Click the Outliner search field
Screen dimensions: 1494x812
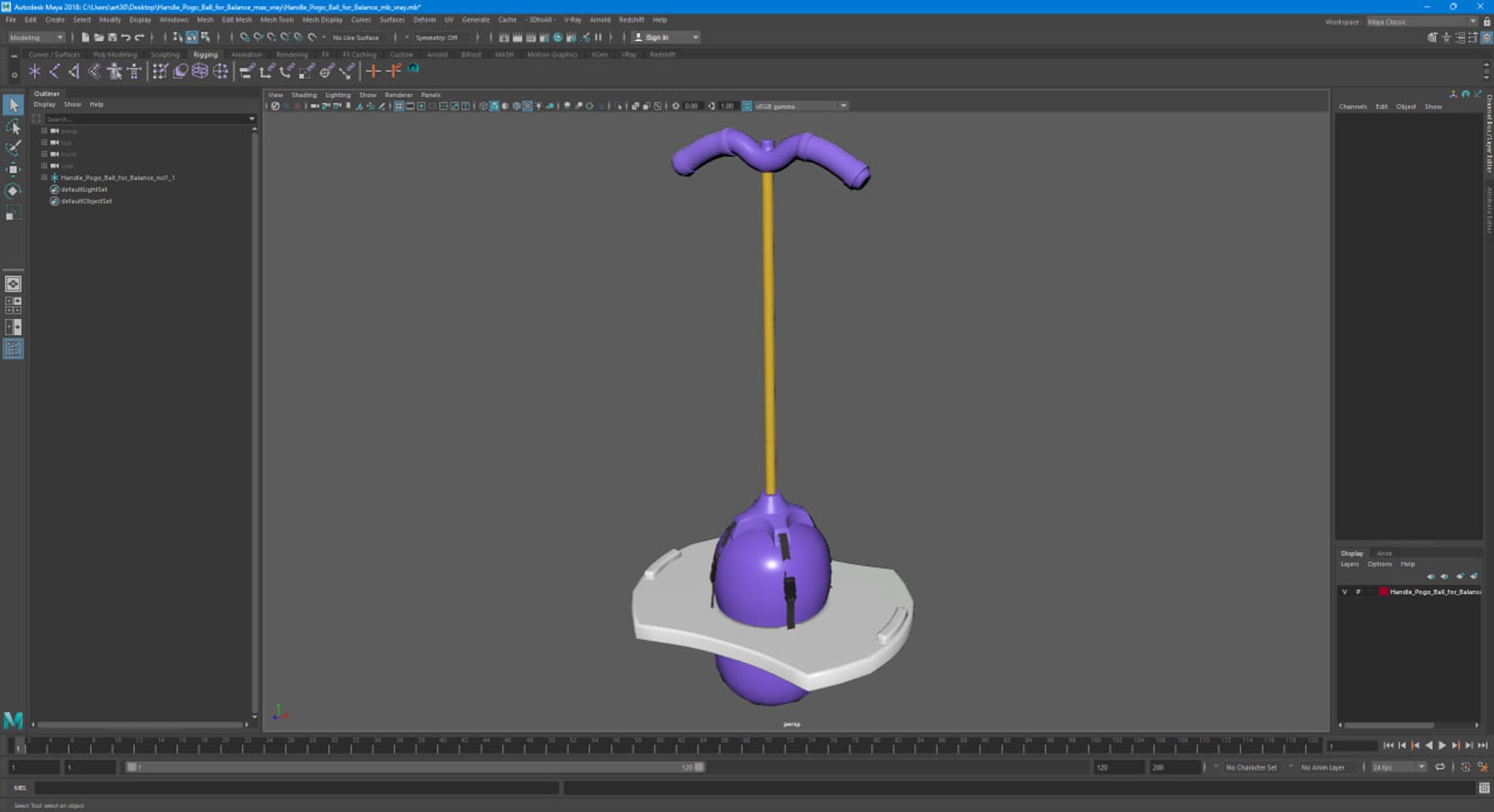[148, 119]
